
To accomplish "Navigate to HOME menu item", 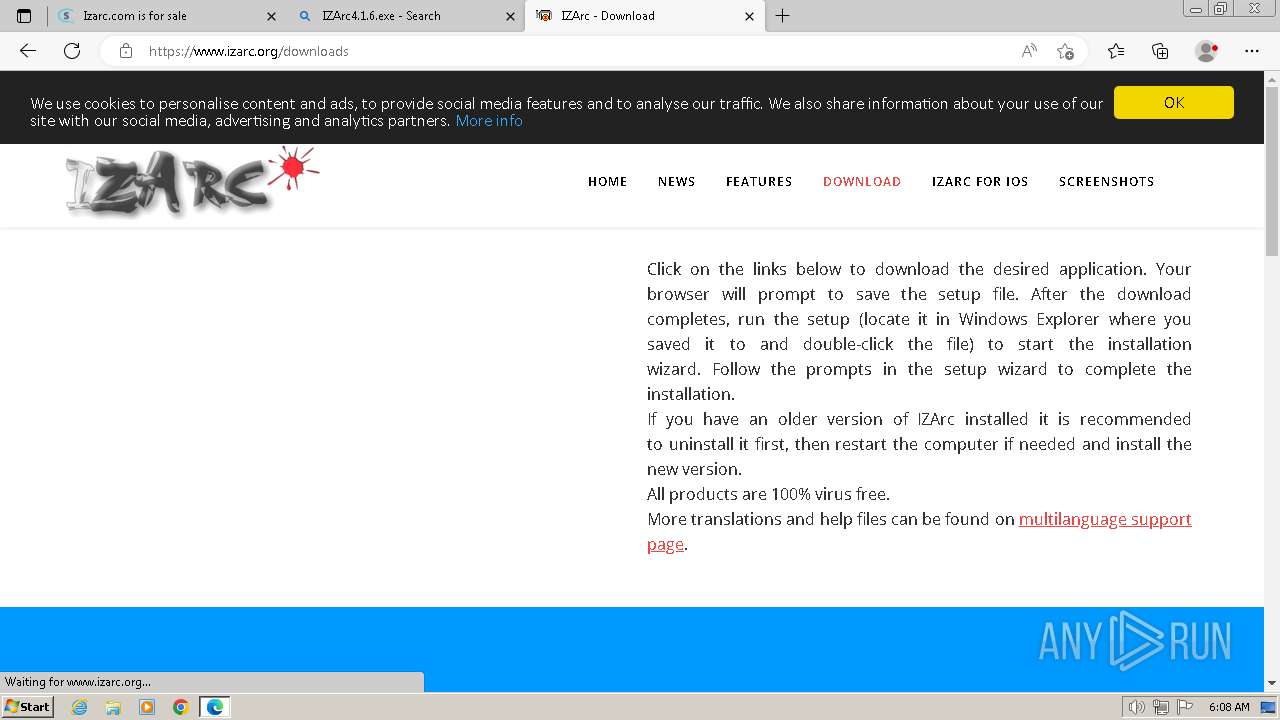I will click(607, 181).
